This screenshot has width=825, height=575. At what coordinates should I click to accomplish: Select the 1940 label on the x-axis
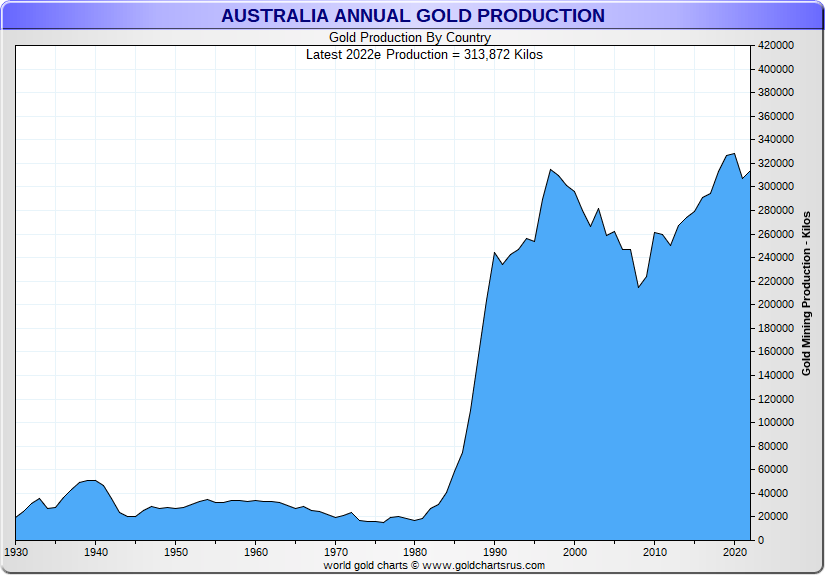pos(96,551)
